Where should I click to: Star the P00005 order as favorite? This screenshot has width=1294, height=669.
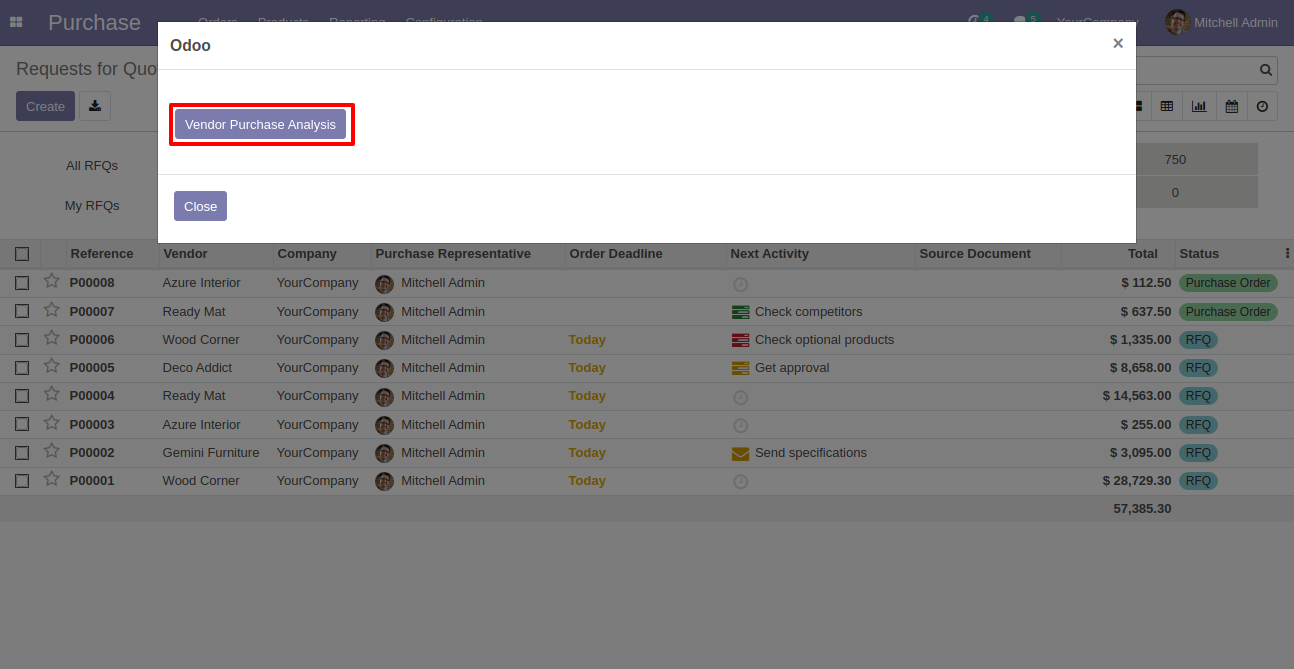coord(52,366)
